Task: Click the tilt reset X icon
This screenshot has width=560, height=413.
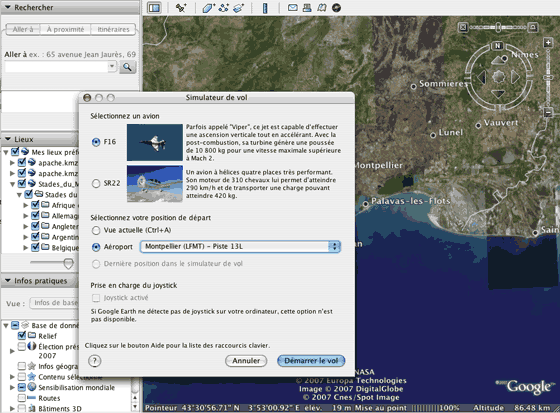Action: pos(463,27)
